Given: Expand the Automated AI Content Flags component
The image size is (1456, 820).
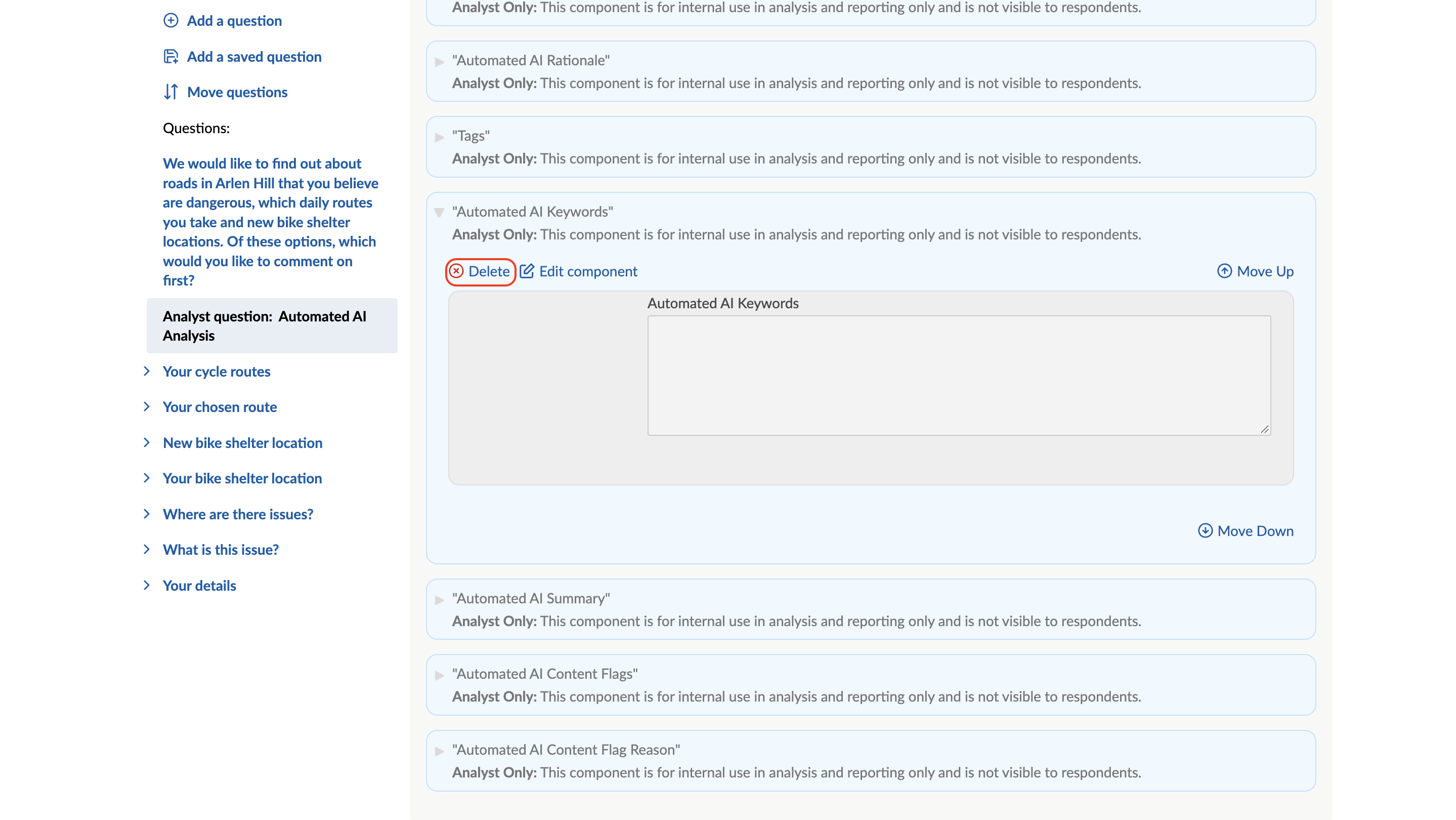Looking at the screenshot, I should tap(439, 675).
